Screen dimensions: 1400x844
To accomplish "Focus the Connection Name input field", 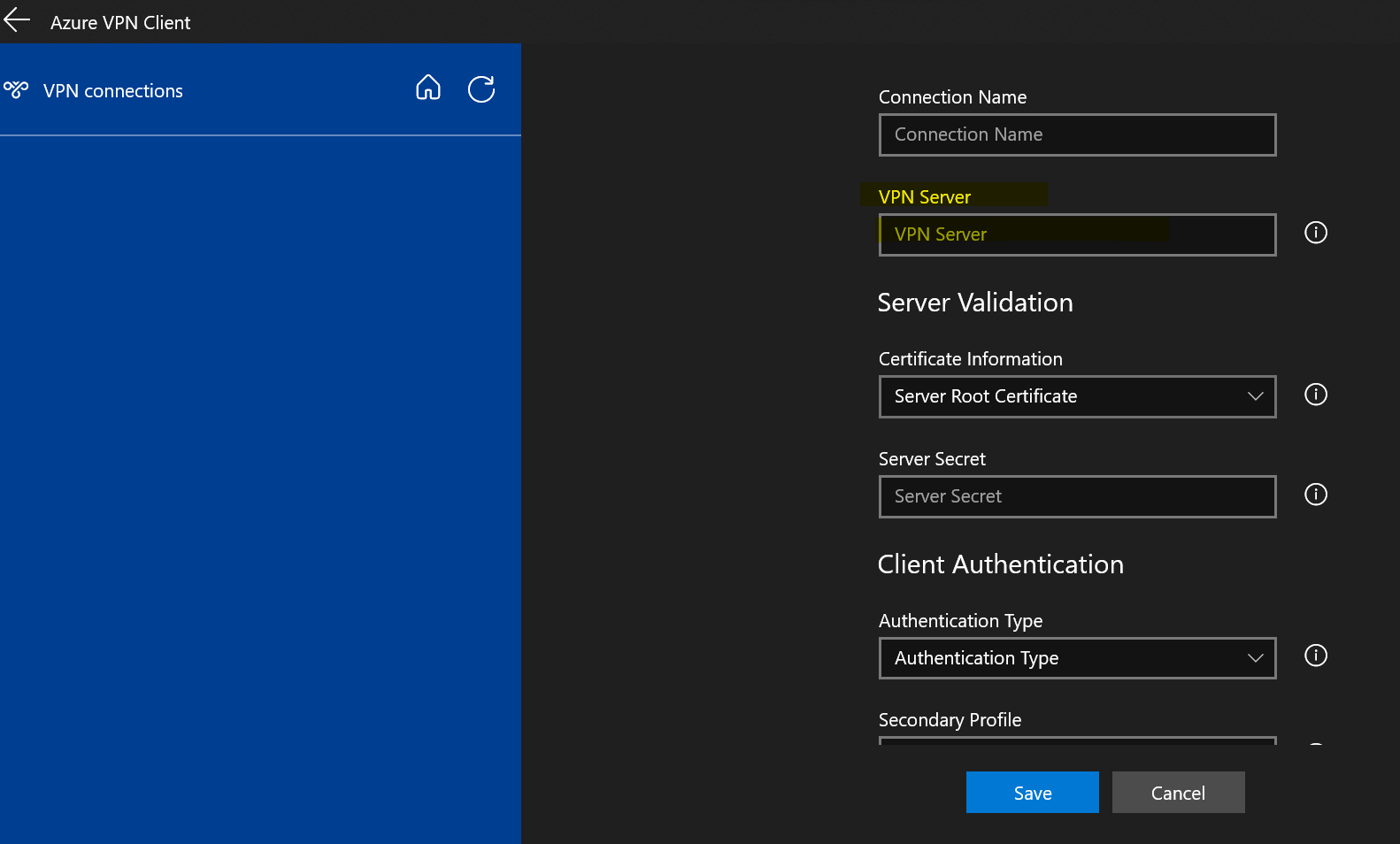I will coord(1077,134).
